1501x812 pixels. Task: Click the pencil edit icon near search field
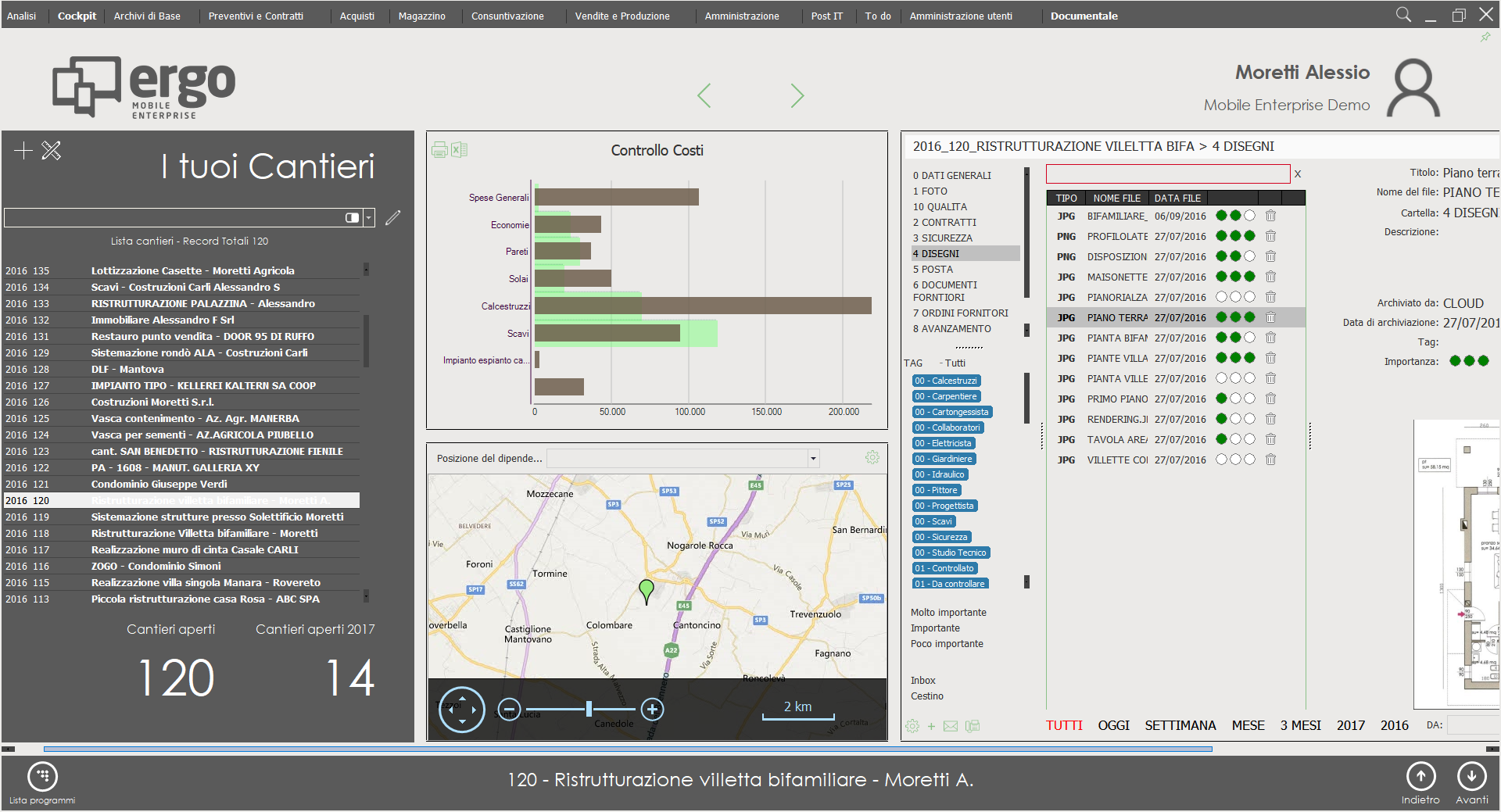[393, 217]
